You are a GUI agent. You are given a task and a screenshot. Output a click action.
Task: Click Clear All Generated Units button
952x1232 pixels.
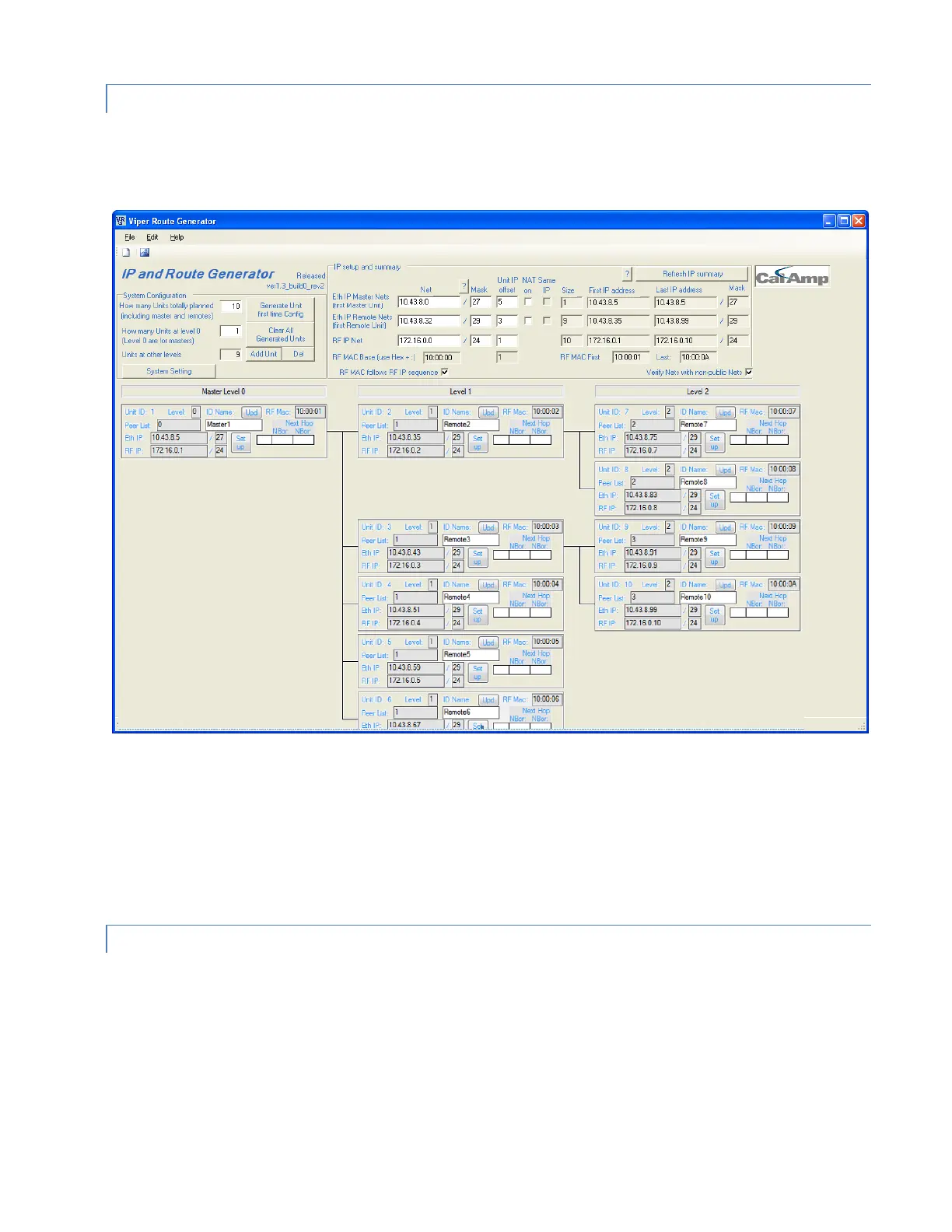pyautogui.click(x=281, y=334)
